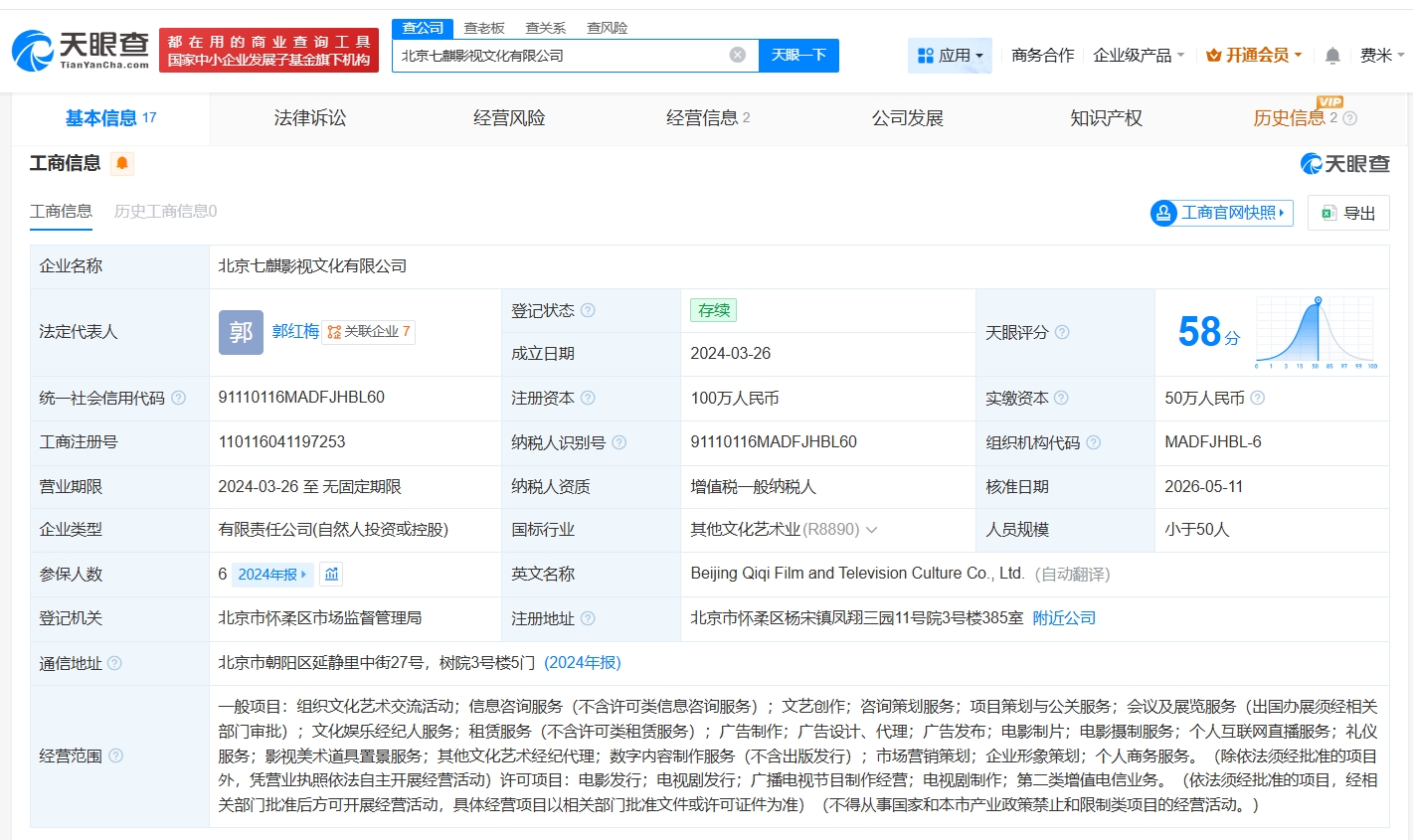Click the 存续 status badge

(714, 310)
